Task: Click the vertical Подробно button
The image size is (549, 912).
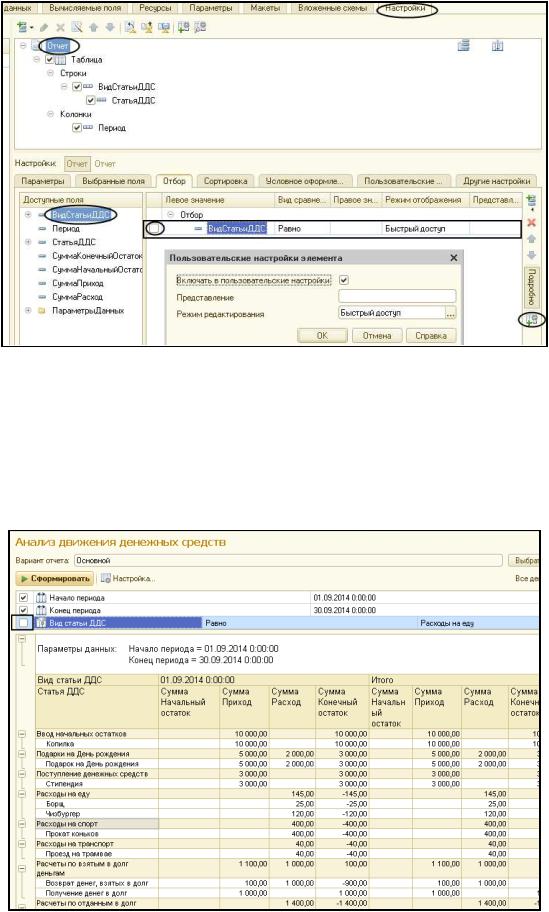Action: point(531,287)
